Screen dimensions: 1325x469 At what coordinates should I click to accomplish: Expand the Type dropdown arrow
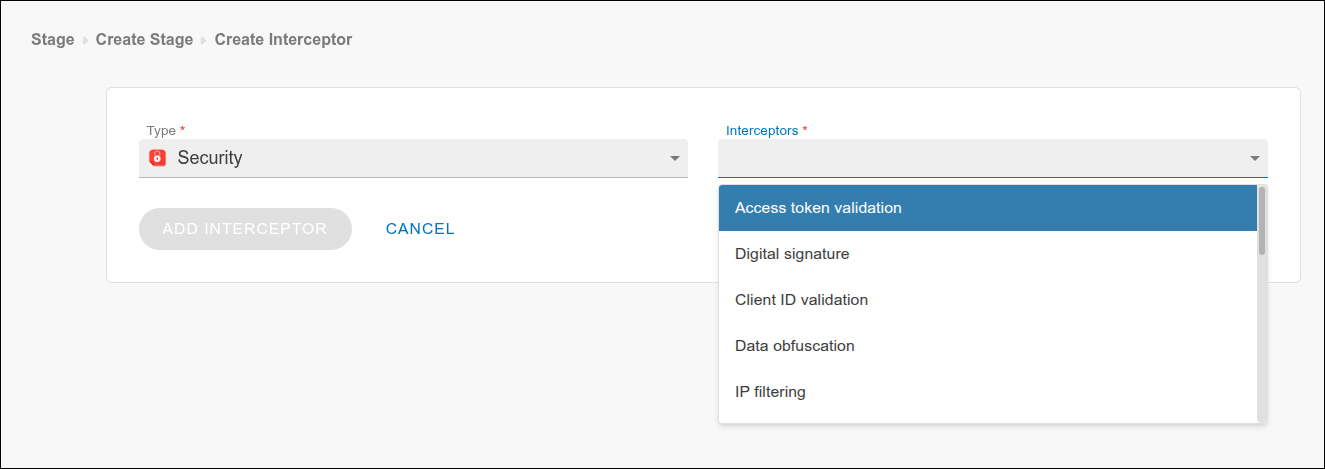pyautogui.click(x=675, y=158)
